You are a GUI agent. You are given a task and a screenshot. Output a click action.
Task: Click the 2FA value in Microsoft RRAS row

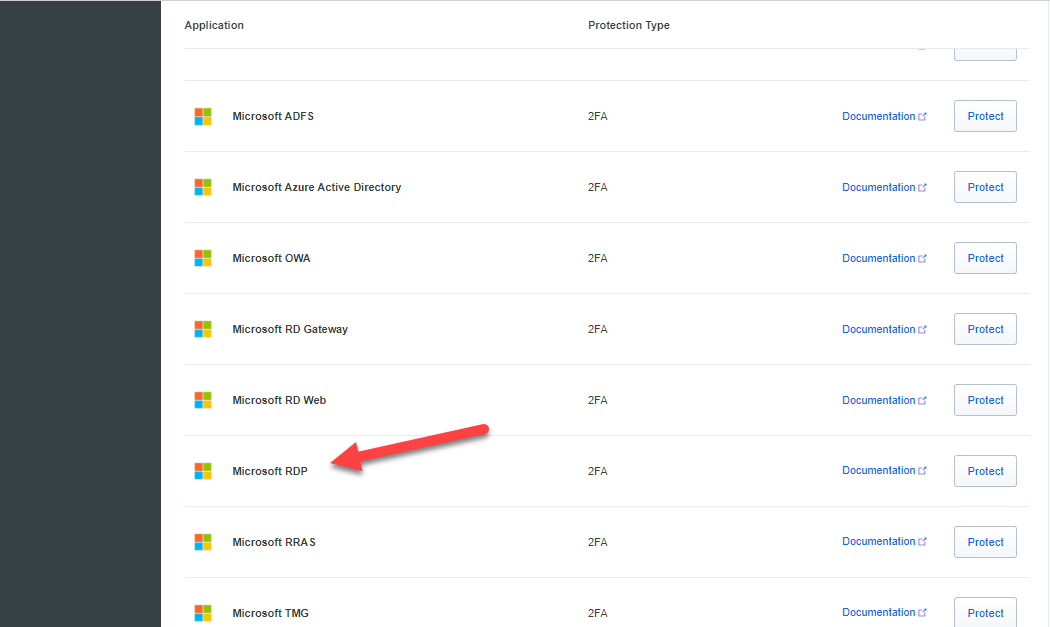click(x=597, y=543)
